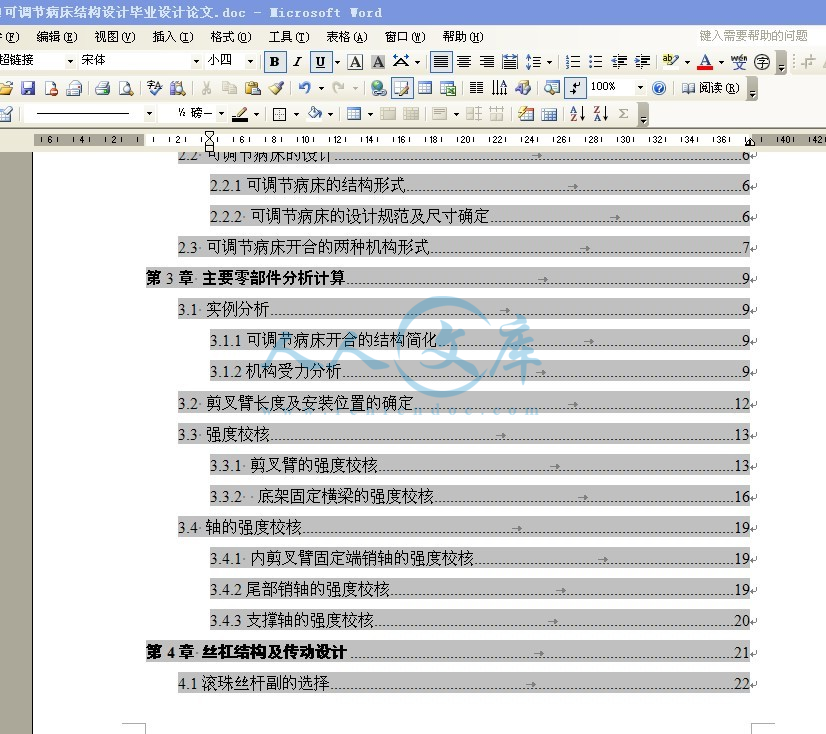The image size is (826, 734).
Task: Toggle distributed alignment
Action: pos(509,62)
